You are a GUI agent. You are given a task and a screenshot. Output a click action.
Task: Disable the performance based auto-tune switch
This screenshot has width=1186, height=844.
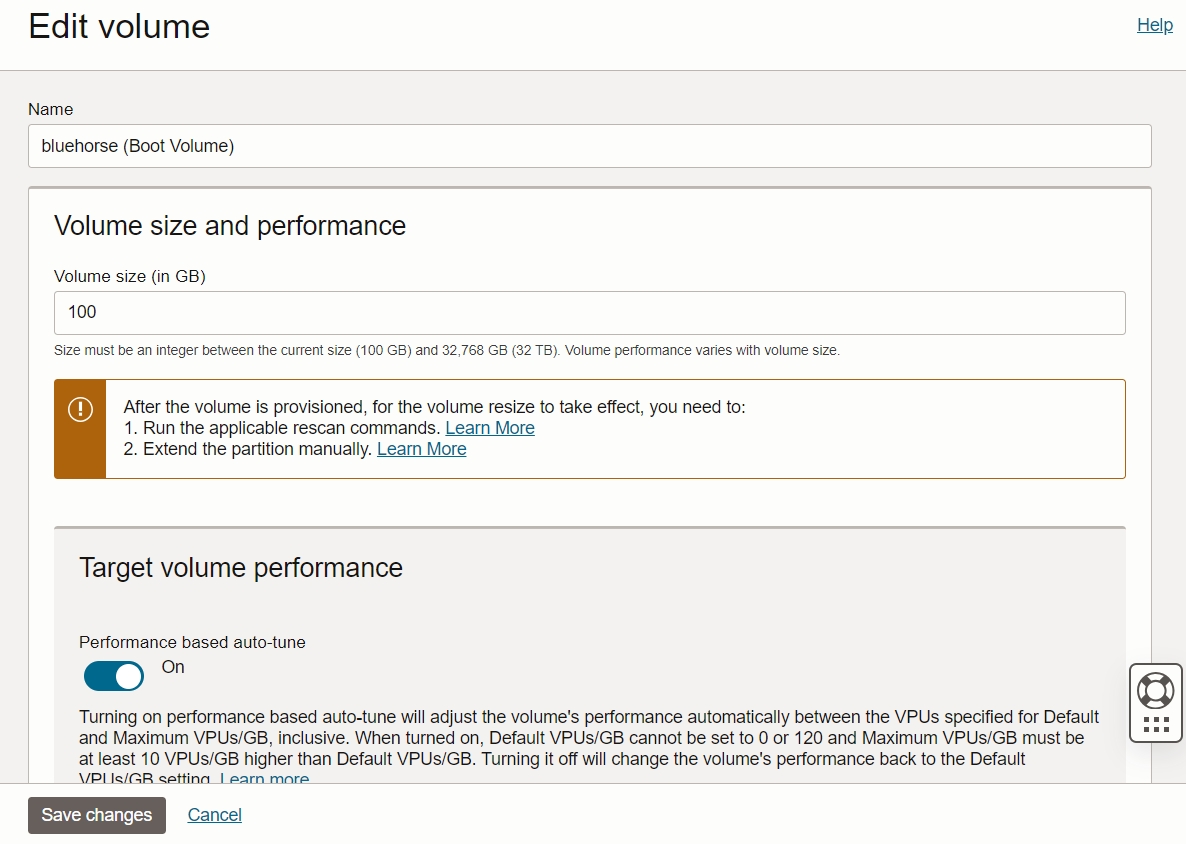click(x=114, y=677)
